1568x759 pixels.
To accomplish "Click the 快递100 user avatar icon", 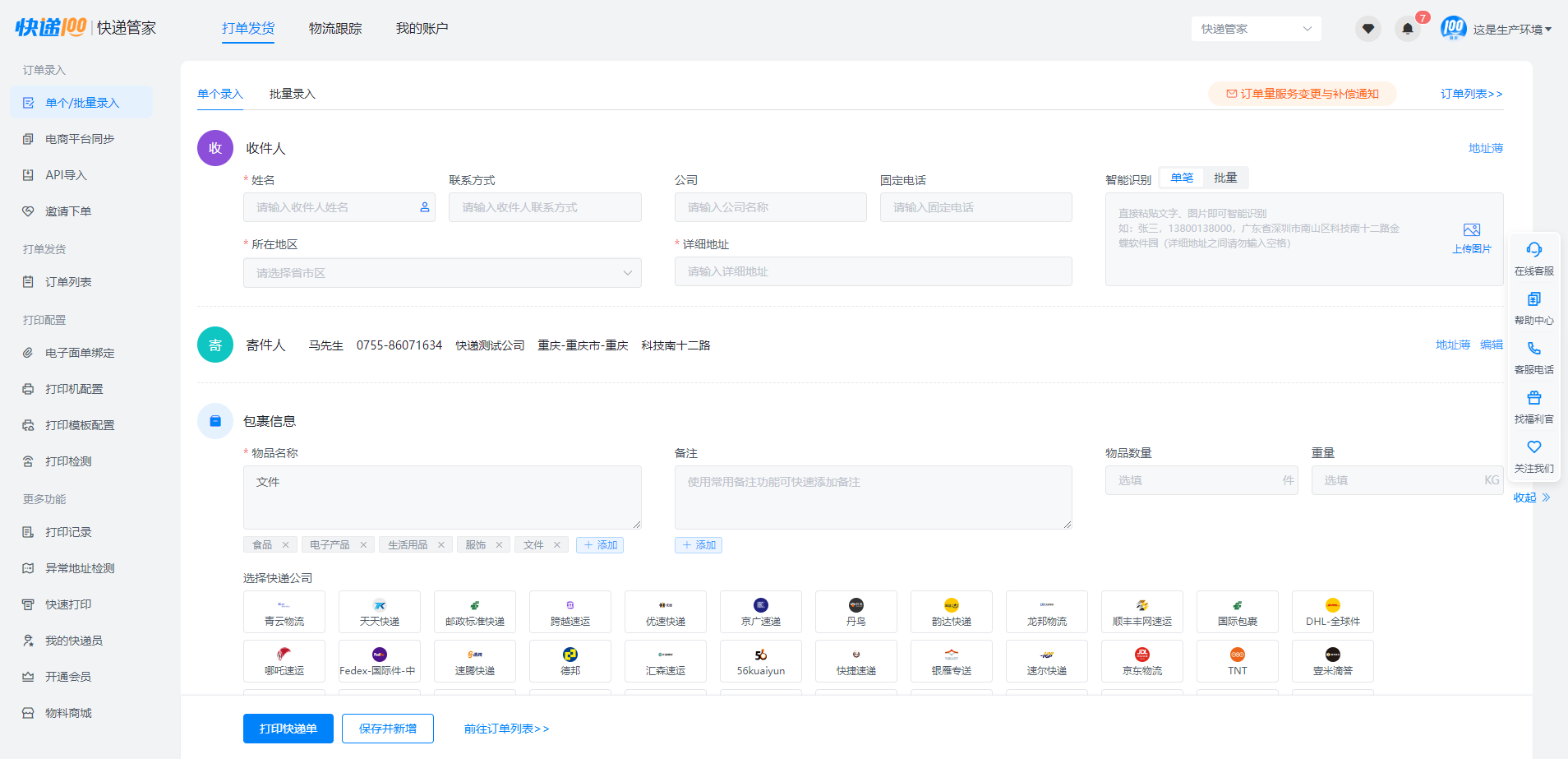I will coord(1453,29).
